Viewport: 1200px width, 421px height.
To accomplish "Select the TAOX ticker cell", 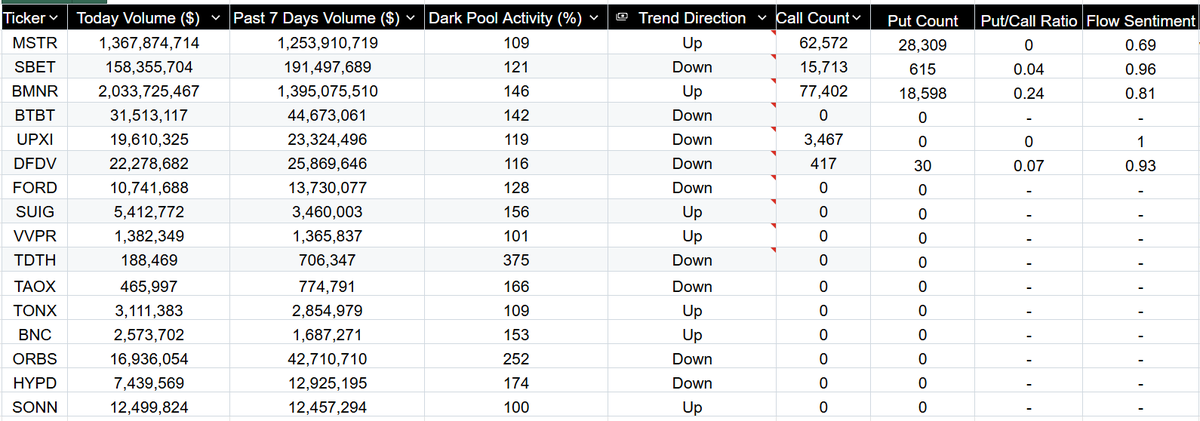I will click(x=35, y=285).
